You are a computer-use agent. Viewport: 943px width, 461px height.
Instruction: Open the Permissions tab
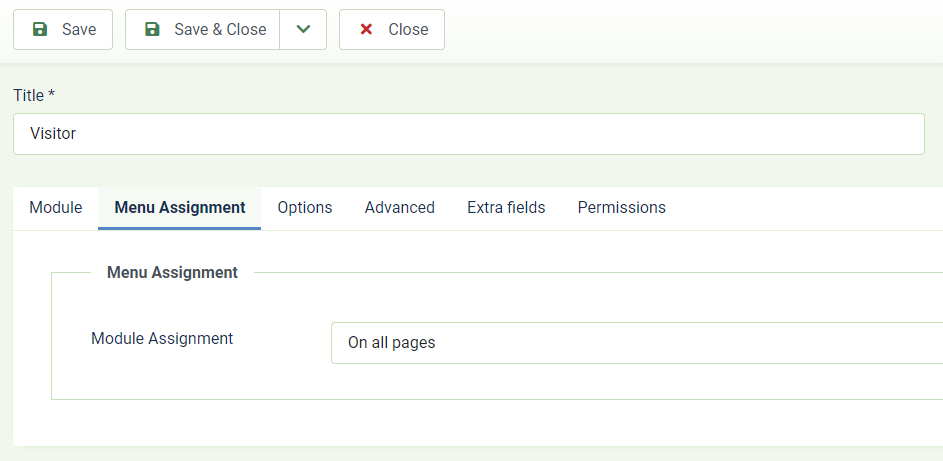(622, 208)
